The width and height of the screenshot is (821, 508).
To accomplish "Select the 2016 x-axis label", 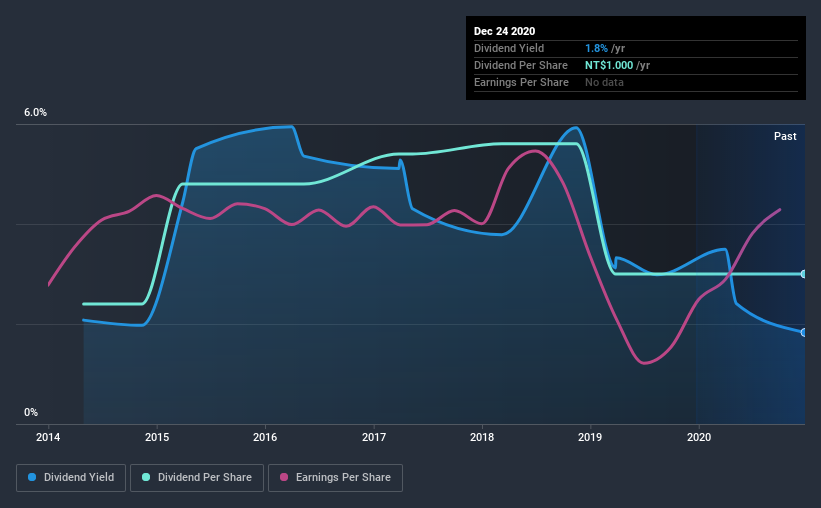I will [x=265, y=437].
